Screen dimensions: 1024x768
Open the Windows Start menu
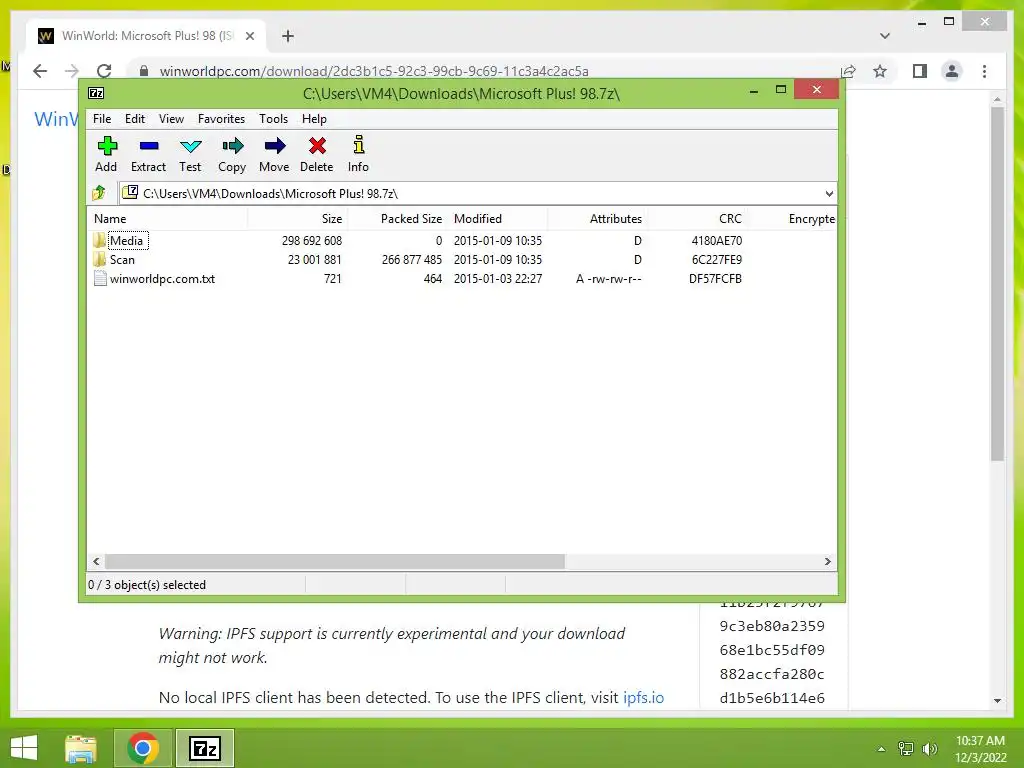[x=24, y=748]
